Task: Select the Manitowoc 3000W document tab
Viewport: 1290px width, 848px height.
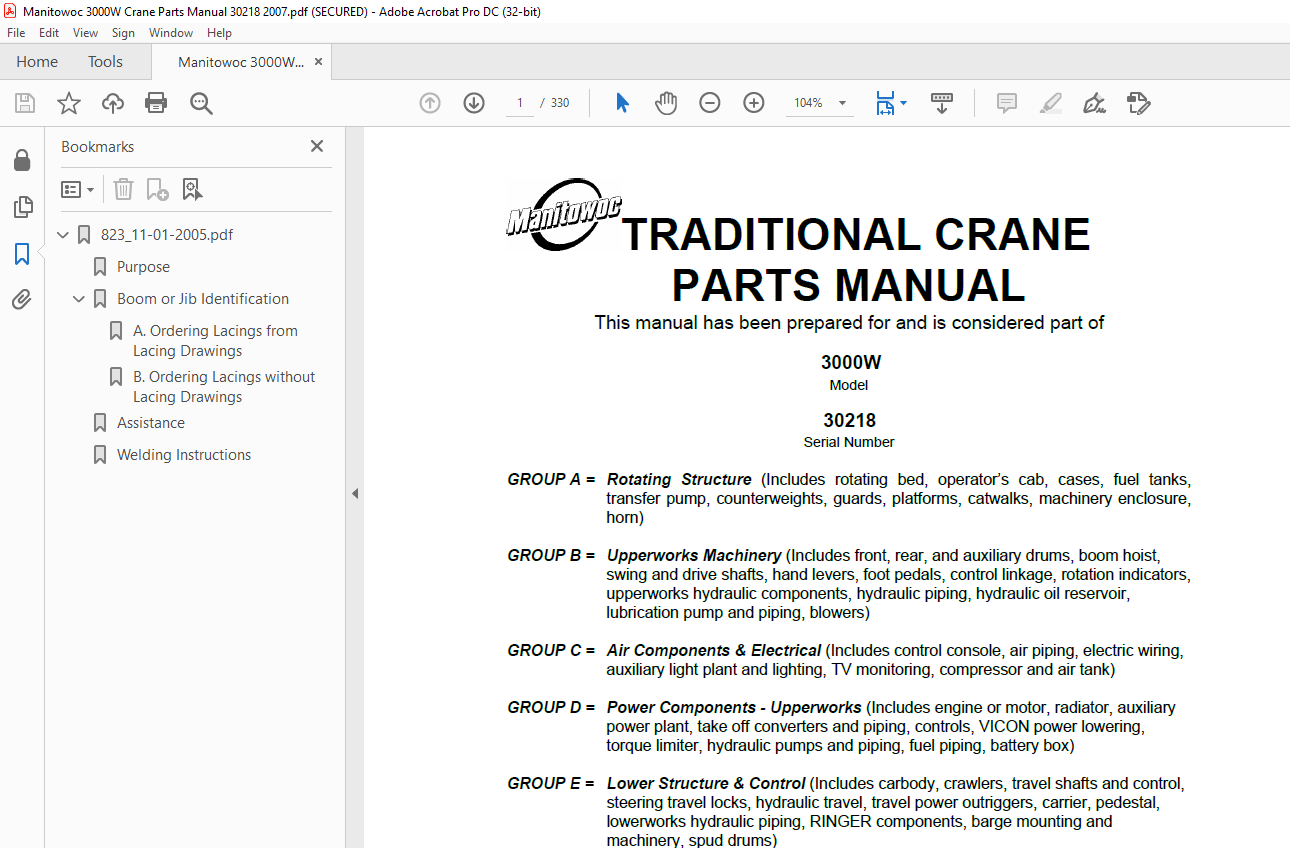Action: pyautogui.click(x=241, y=62)
